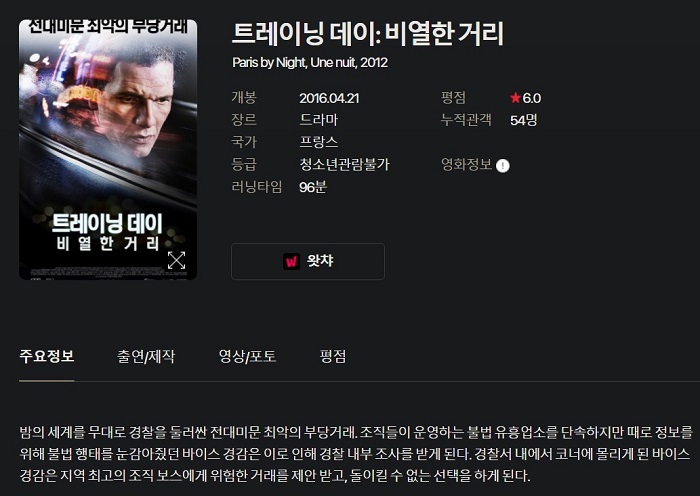Click the 누적관객 54명 audience count
Screen dimensions: 700x496
[x=524, y=120]
